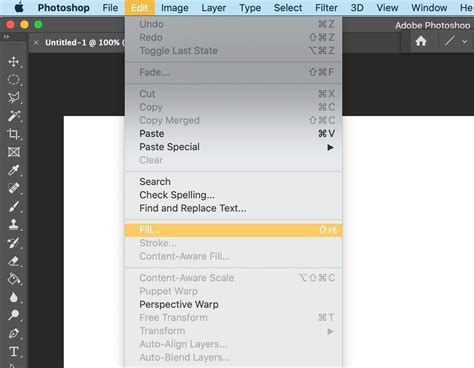Choose Paste Special menu entry
The image size is (474, 368).
click(233, 147)
